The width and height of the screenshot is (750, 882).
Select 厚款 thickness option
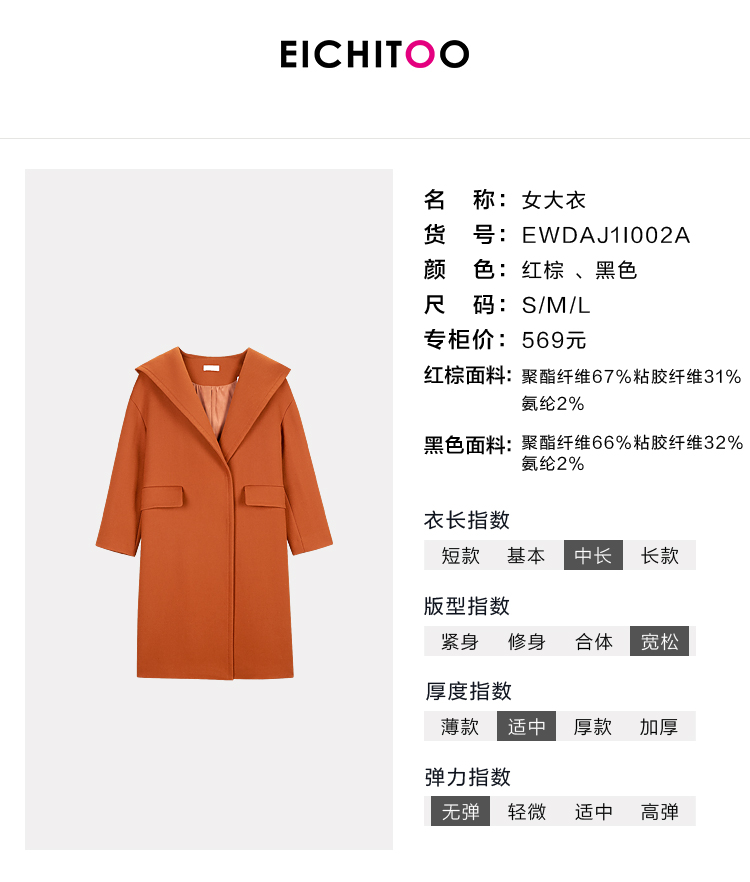click(592, 727)
